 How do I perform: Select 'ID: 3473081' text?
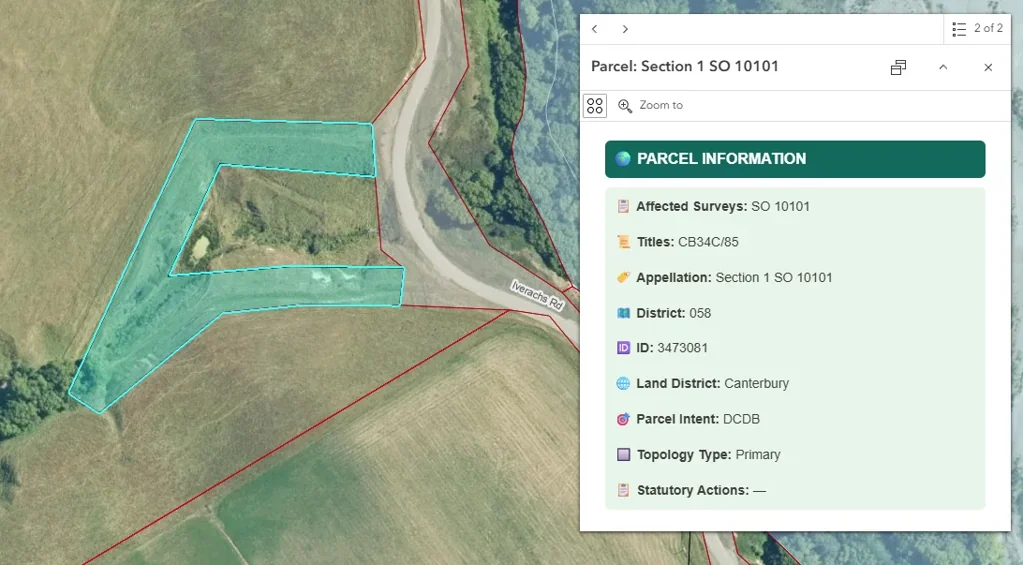672,348
